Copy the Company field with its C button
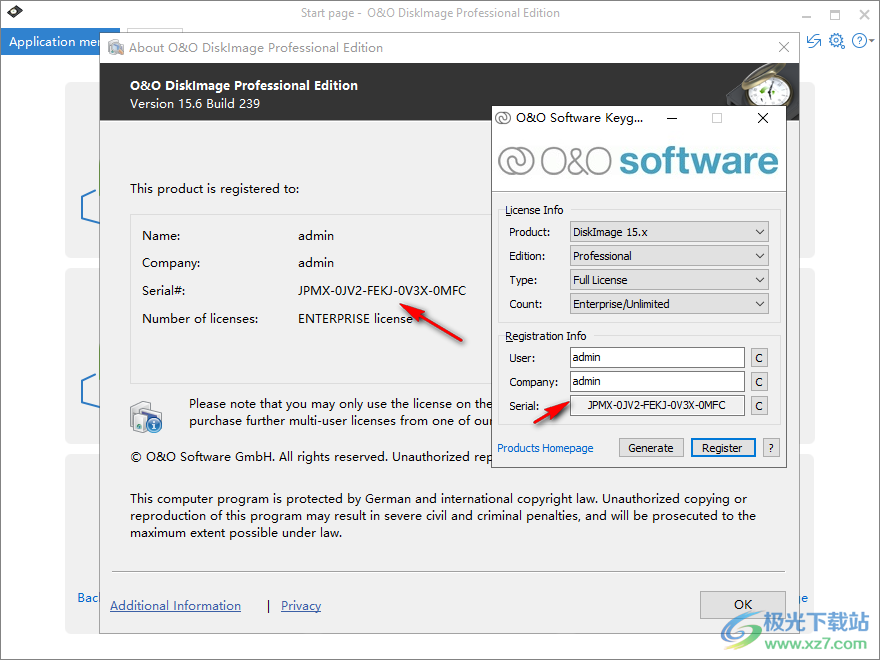Viewport: 880px width, 660px height. pyautogui.click(x=757, y=381)
